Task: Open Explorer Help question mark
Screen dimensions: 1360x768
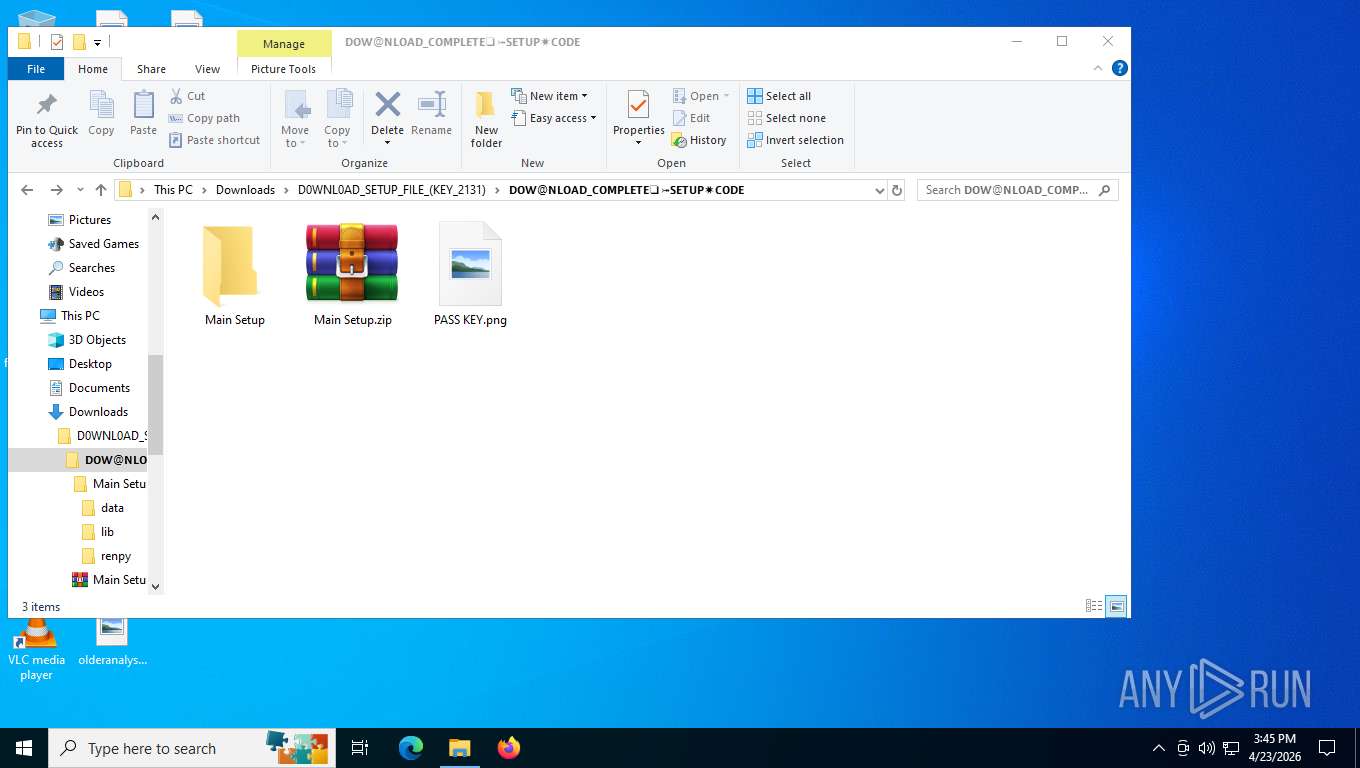Action: 1120,69
